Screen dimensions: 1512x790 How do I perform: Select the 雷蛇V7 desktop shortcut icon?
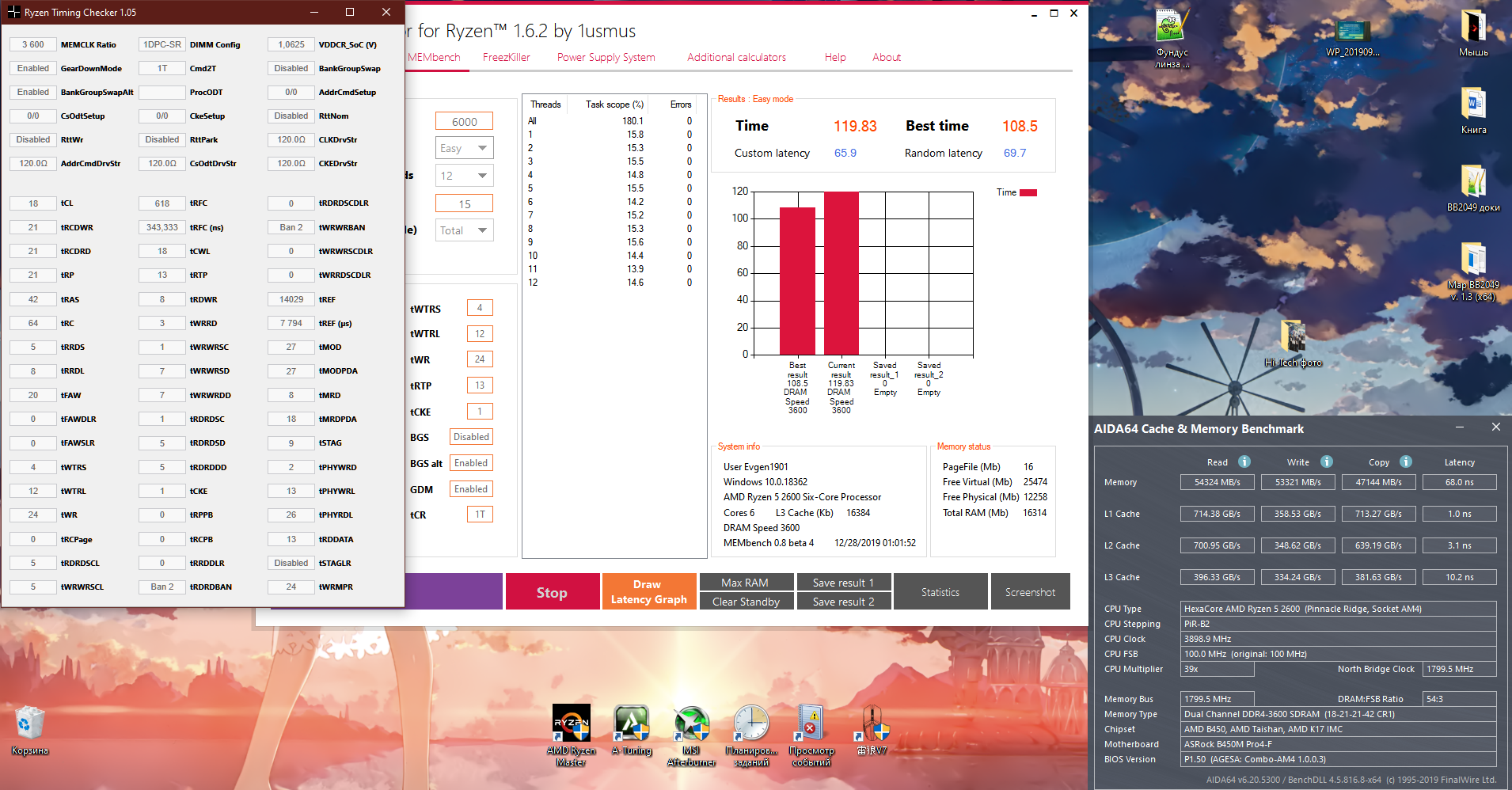click(872, 724)
